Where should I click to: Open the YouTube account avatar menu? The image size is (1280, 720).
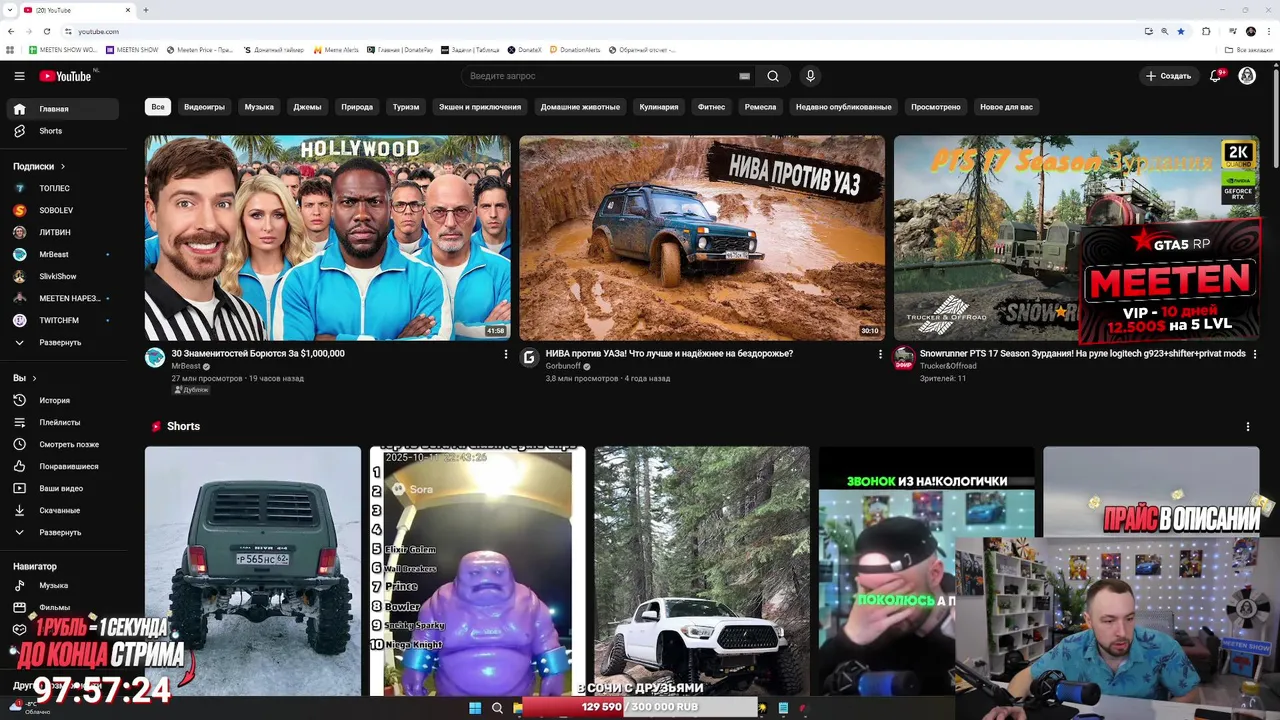(1247, 76)
